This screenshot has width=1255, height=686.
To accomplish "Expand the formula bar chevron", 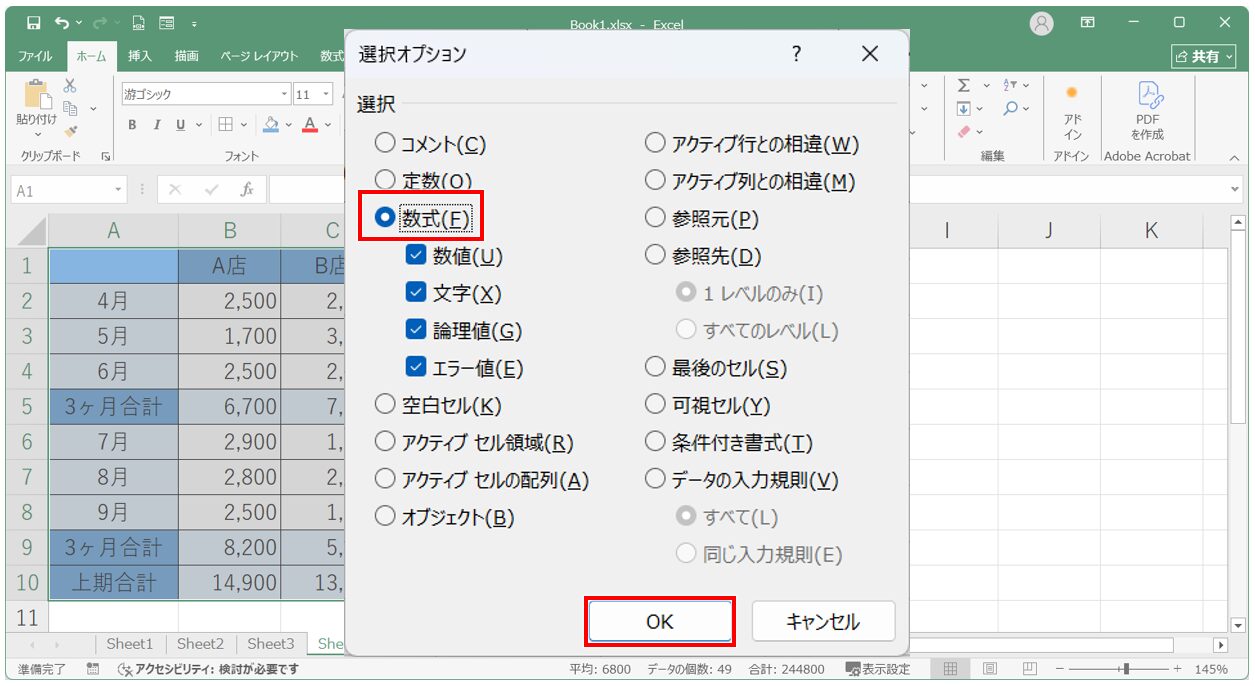I will (x=1235, y=190).
